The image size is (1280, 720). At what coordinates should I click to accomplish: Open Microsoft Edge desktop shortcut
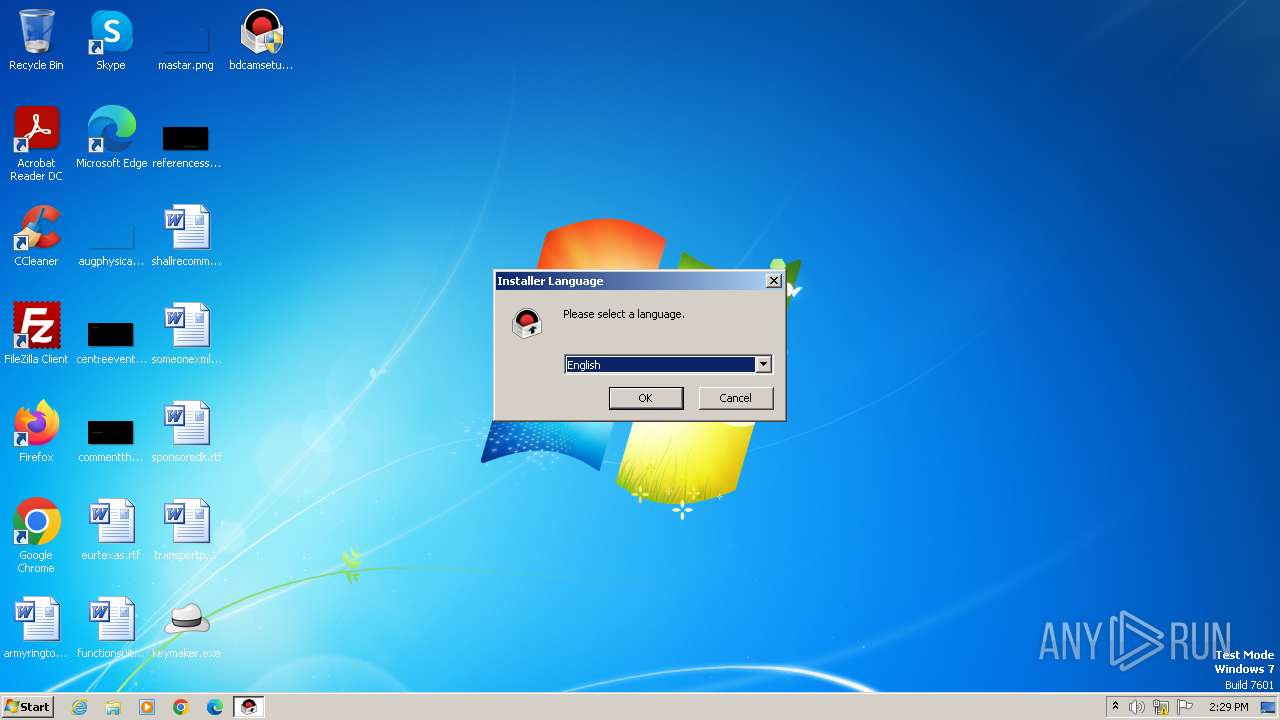111,138
